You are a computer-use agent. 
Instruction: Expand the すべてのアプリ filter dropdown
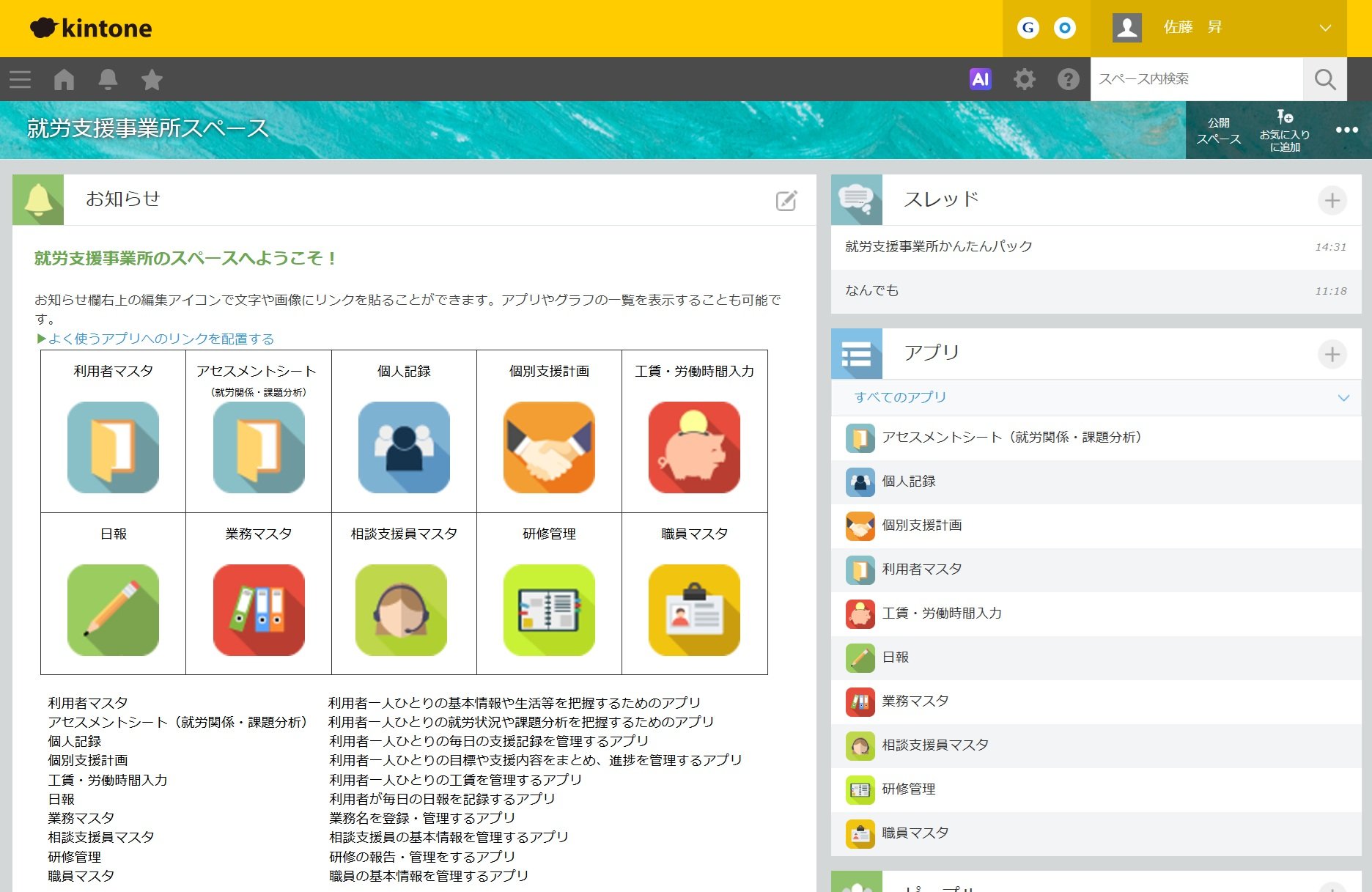click(1343, 397)
